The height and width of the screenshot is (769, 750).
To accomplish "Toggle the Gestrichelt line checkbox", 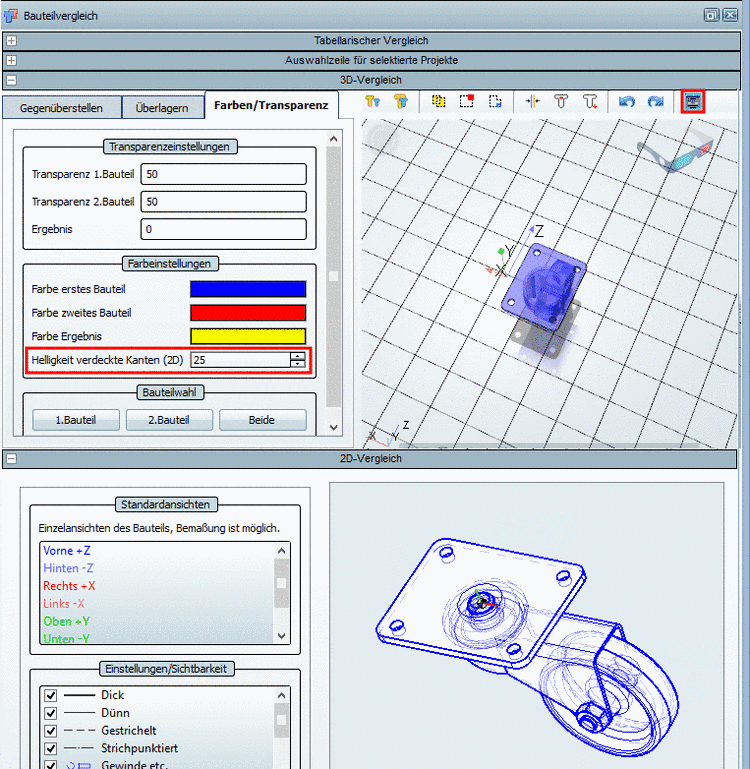I will coord(50,731).
